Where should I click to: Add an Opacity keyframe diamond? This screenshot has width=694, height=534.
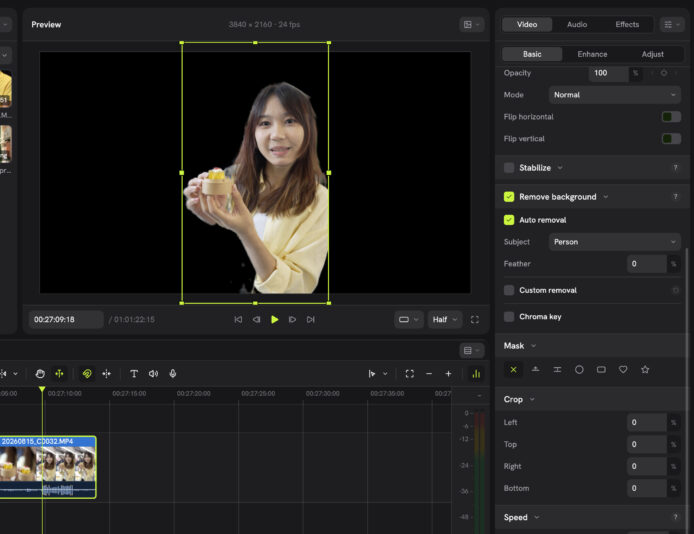pos(663,73)
